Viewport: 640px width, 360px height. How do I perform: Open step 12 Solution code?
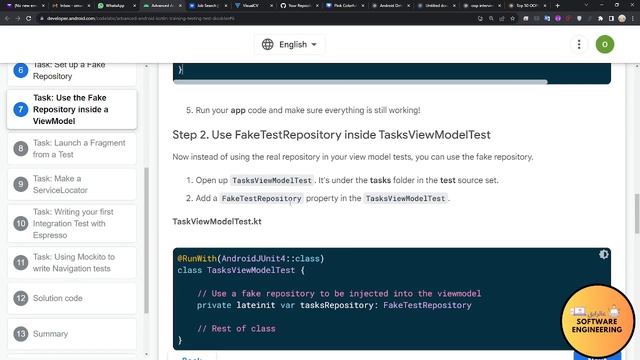tap(72, 298)
